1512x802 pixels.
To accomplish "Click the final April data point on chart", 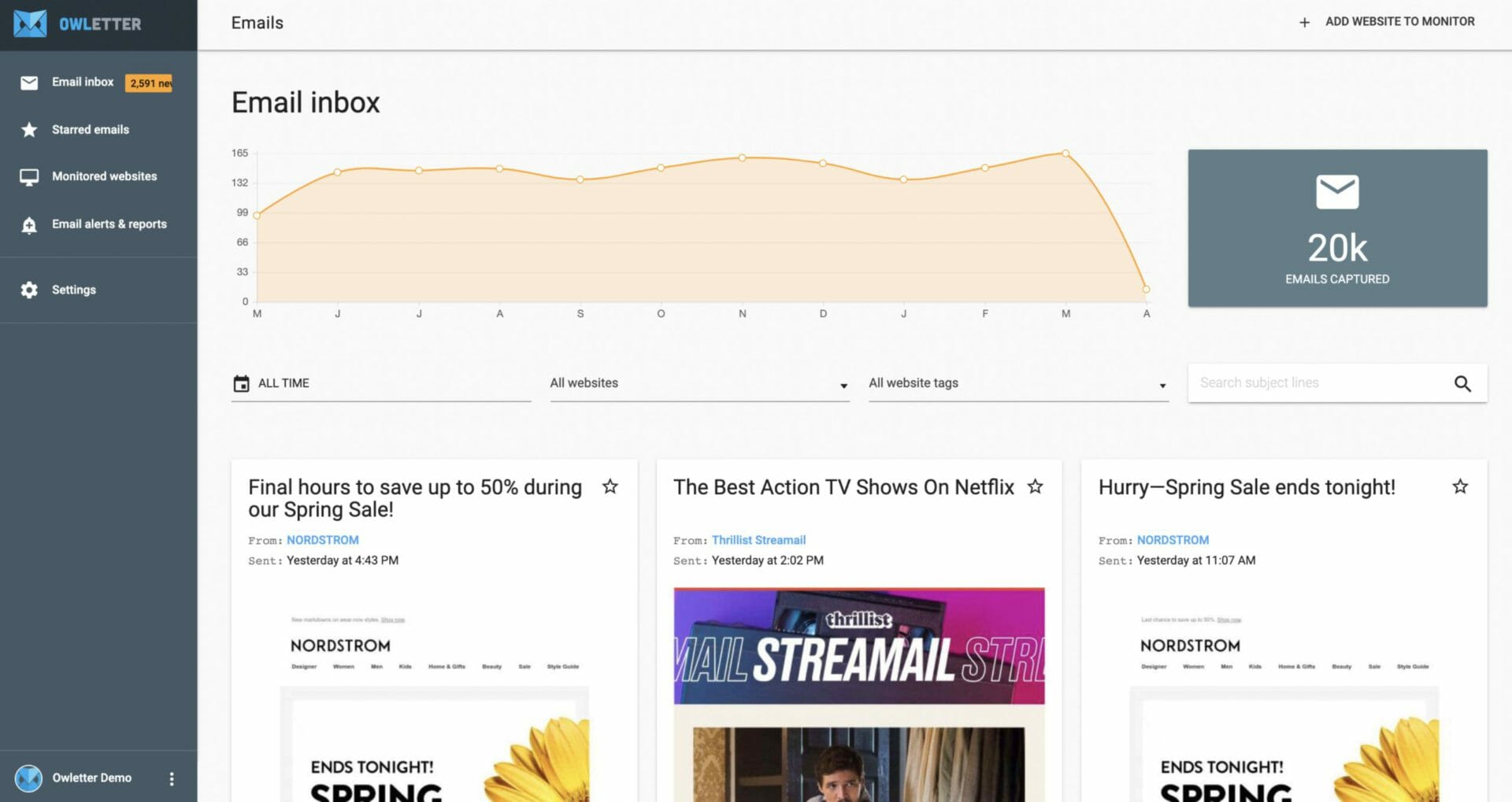I will 1146,290.
